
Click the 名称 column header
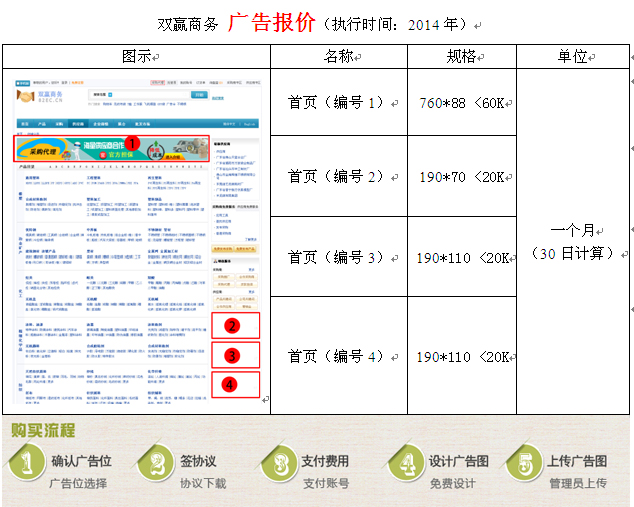coord(339,56)
